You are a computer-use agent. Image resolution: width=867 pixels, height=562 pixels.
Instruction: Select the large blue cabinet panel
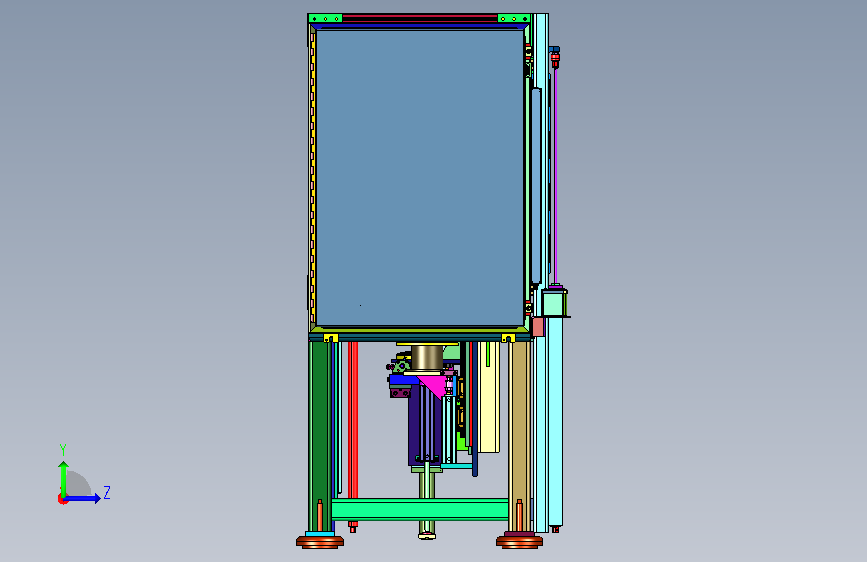tap(420, 178)
